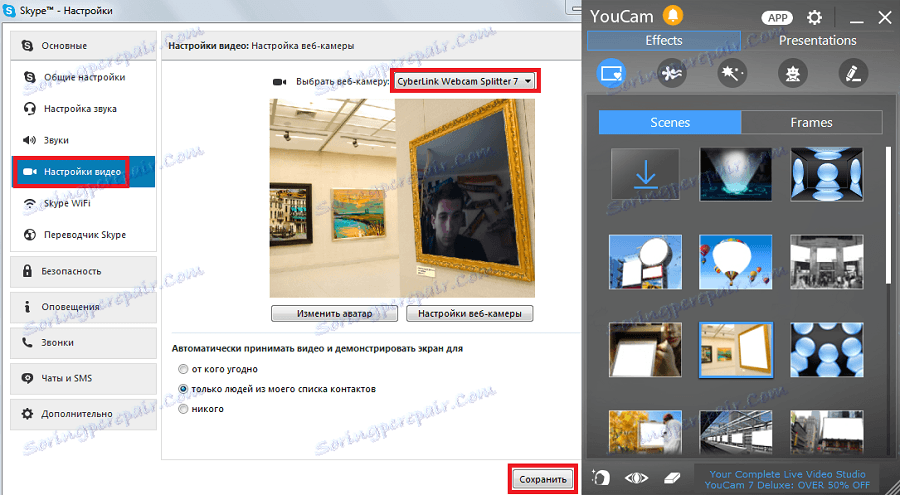The height and width of the screenshot is (495, 900).
Task: Click the eraser clear effects icon
Action: pyautogui.click(x=672, y=477)
